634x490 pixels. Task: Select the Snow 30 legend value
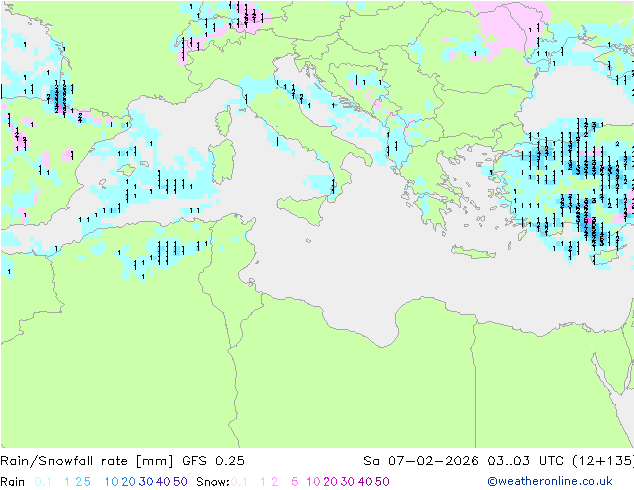tap(347, 482)
